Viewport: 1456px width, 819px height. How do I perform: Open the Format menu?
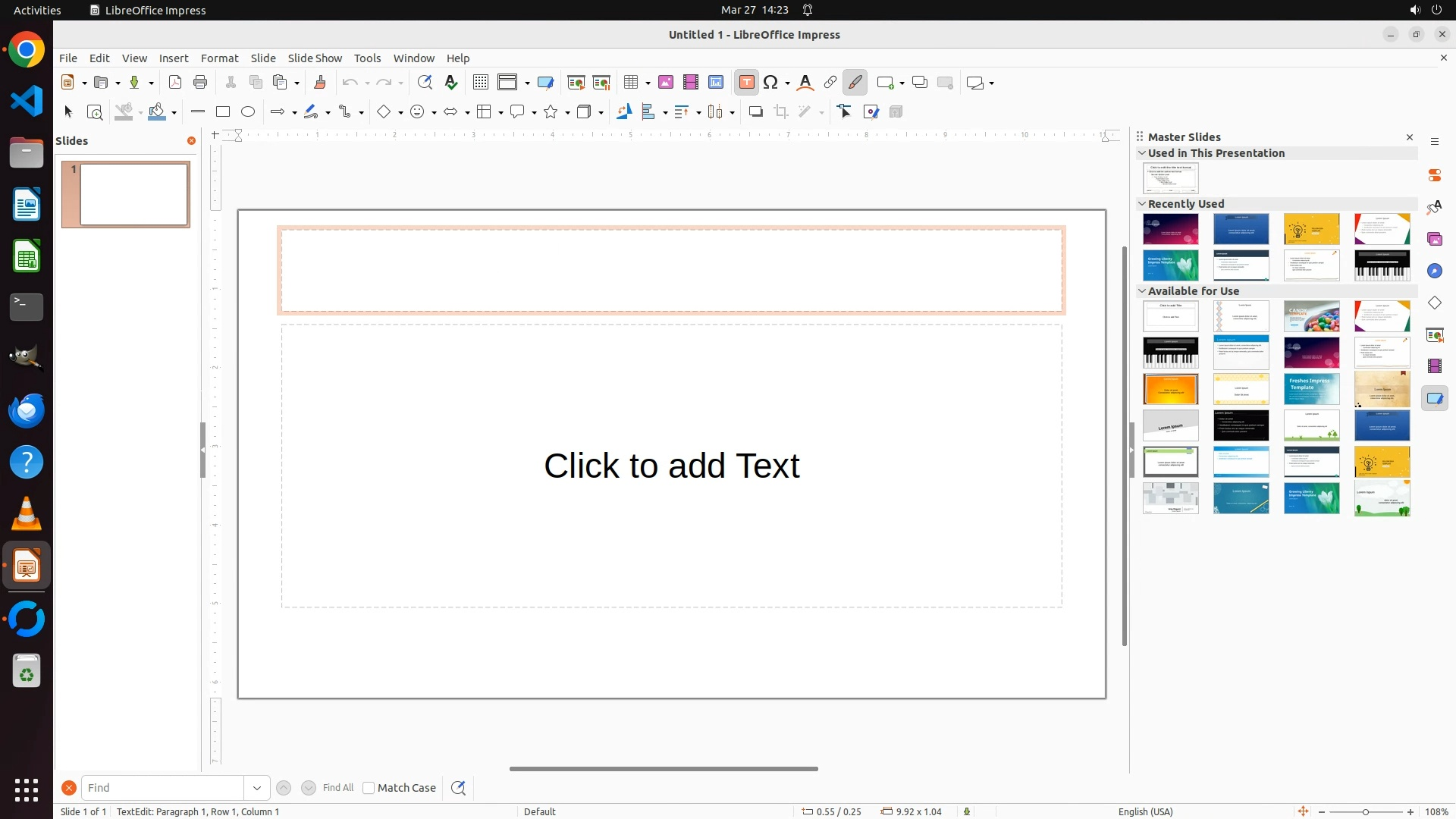click(219, 58)
